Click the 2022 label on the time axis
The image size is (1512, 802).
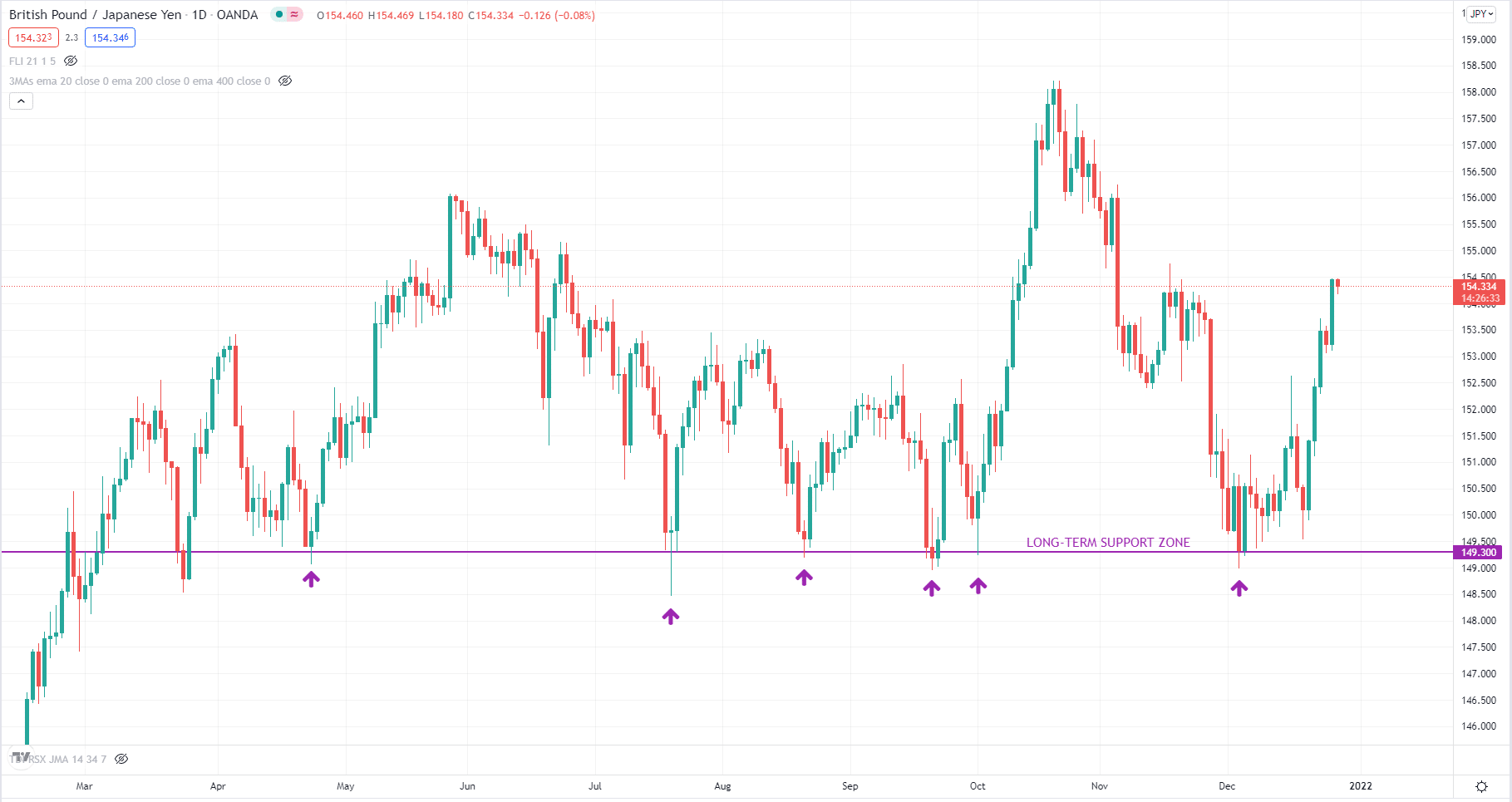coord(1361,786)
